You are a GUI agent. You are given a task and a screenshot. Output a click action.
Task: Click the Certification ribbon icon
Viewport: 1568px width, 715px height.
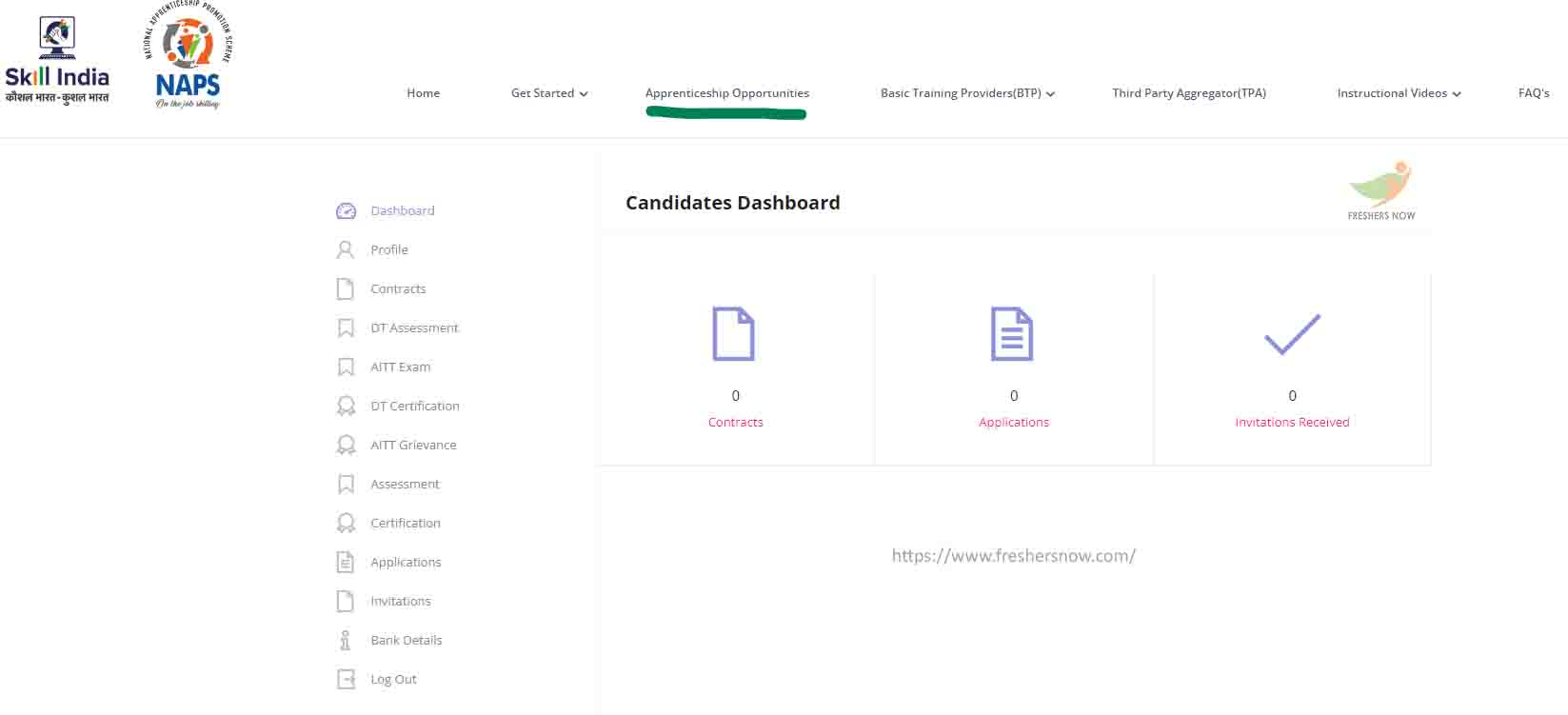point(346,524)
